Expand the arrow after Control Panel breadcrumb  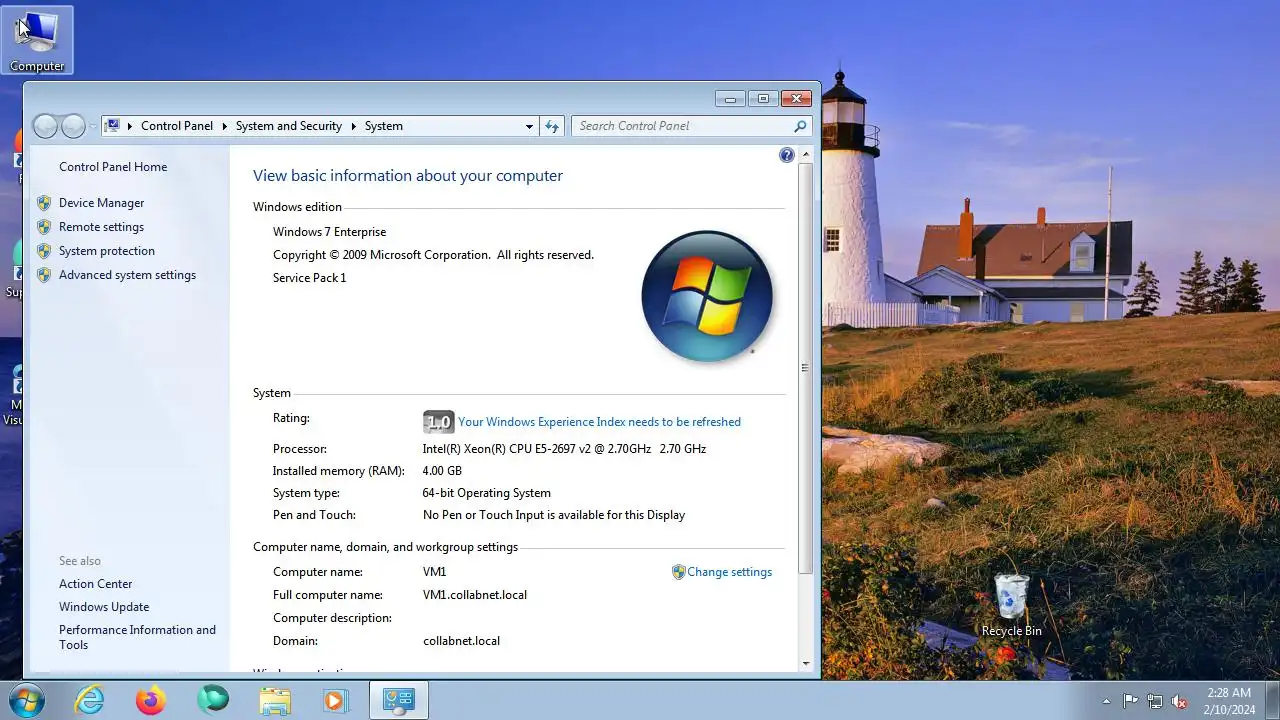tap(226, 126)
